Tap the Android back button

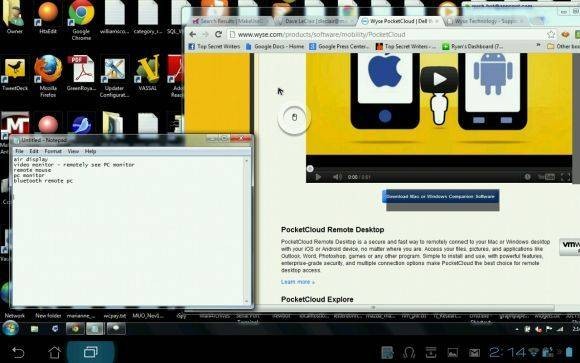(x=17, y=352)
